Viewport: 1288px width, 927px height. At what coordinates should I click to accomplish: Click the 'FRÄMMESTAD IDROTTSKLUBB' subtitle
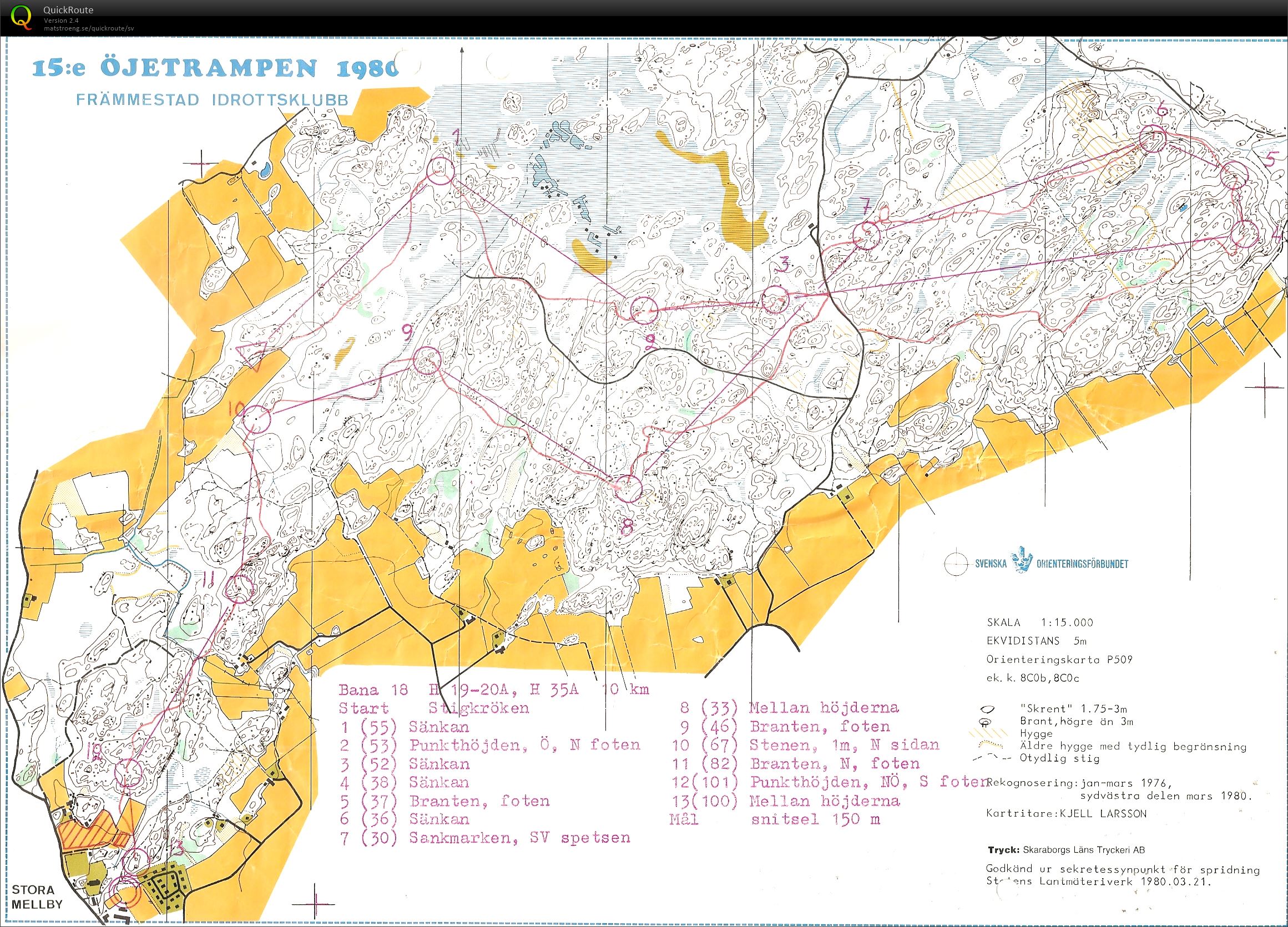tap(213, 100)
